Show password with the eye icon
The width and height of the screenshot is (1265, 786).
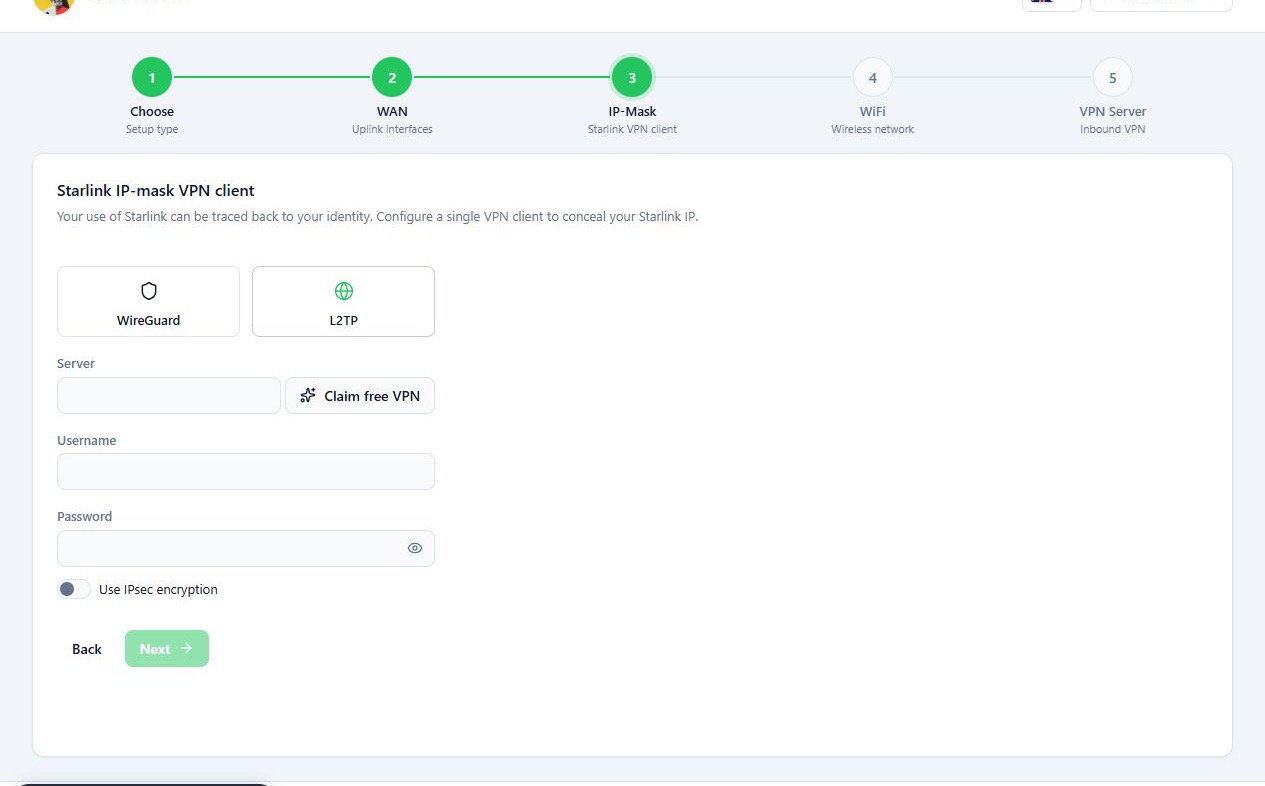coord(415,548)
